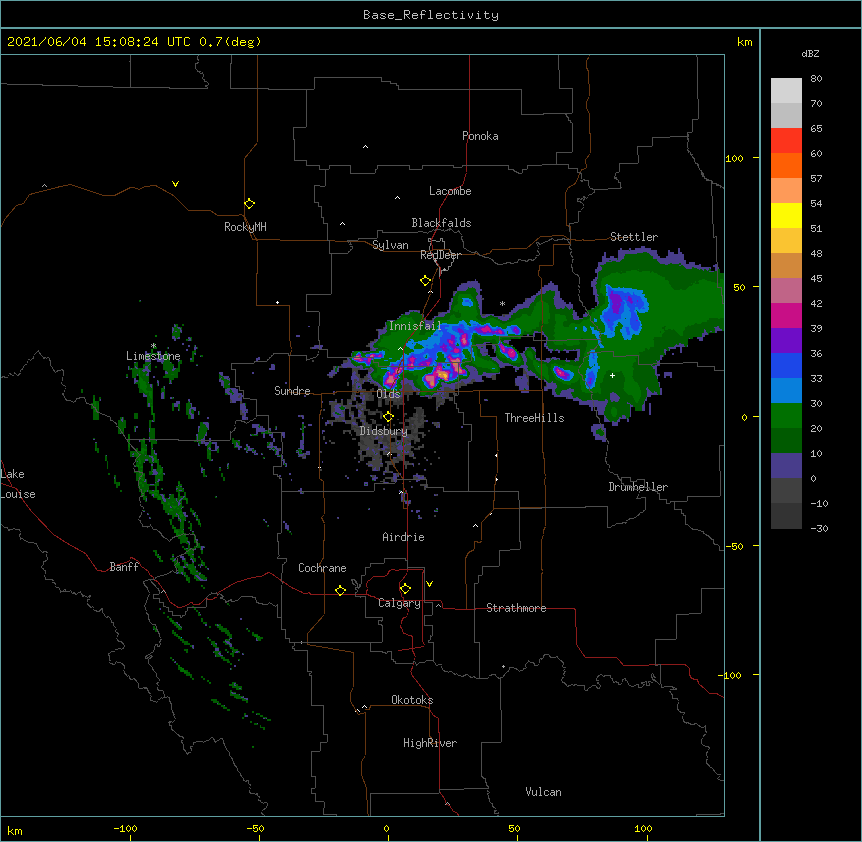Screen dimensions: 862x842
Task: Select the Airdrie city label
Action: (404, 537)
